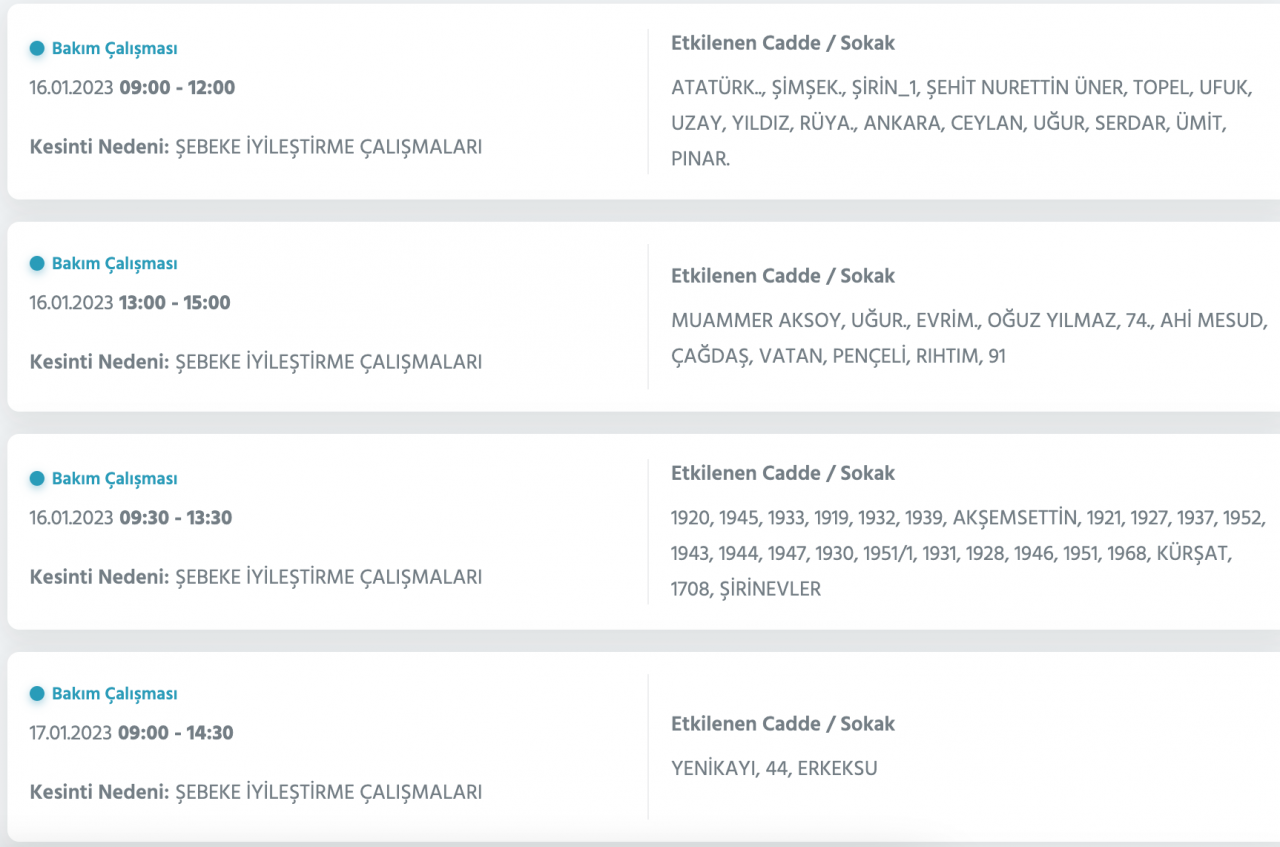Click the YENİKAYI, 44, ERKEKSU street list
Viewport: 1280px width, 847px height.
point(774,769)
